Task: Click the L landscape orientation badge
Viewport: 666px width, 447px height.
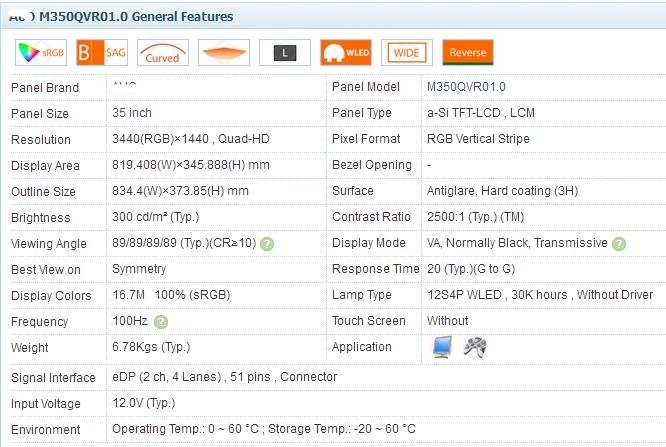Action: click(x=285, y=53)
